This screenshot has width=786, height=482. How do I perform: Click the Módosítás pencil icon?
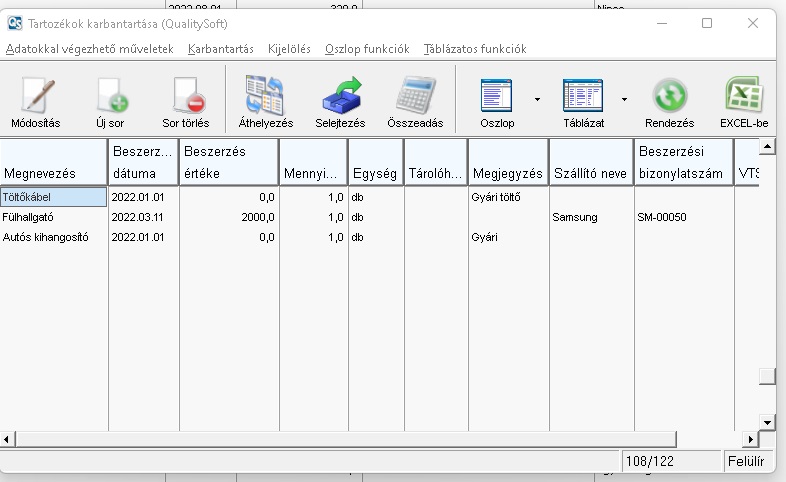tap(35, 98)
